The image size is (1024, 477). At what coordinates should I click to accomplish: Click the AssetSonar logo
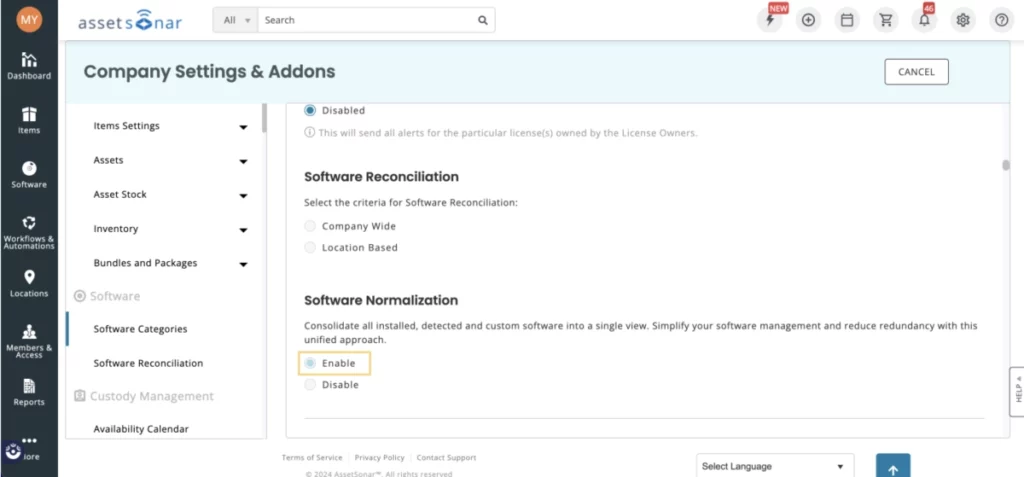click(130, 22)
